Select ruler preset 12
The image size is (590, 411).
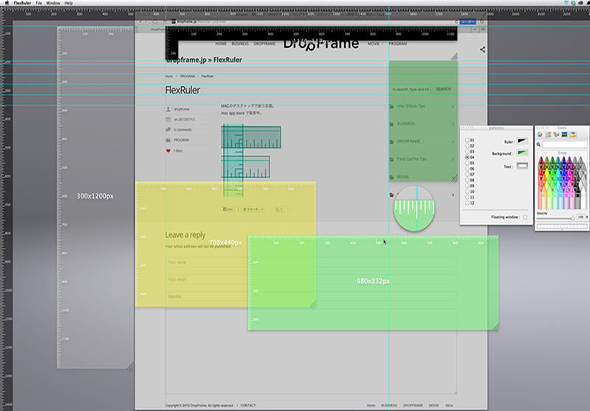click(x=467, y=203)
